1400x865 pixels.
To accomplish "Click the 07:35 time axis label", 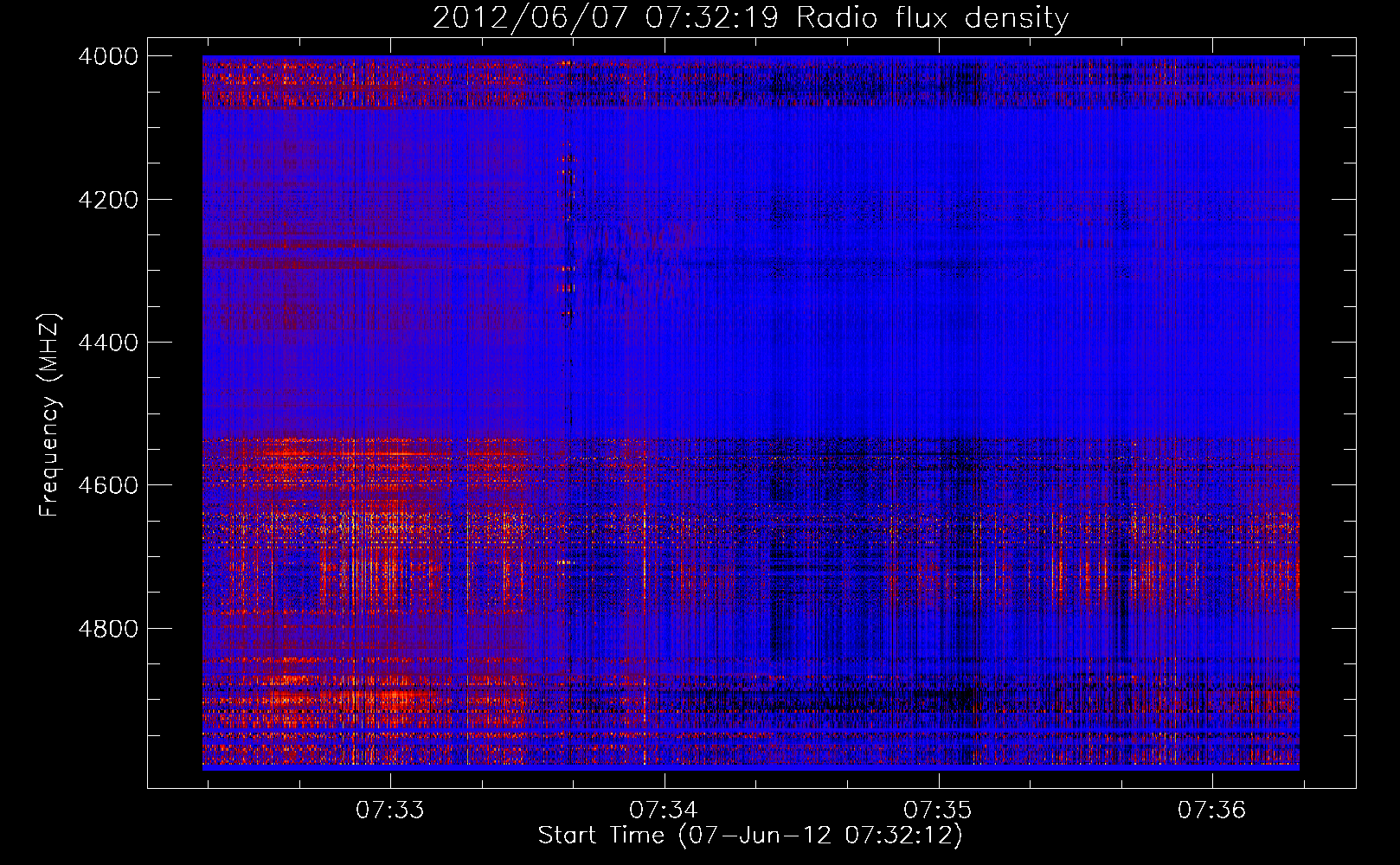I will click(938, 810).
